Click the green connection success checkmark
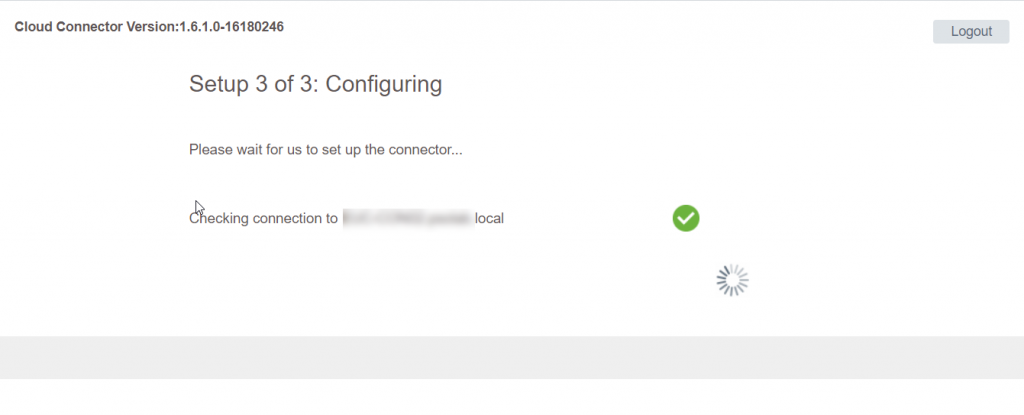 coord(686,218)
